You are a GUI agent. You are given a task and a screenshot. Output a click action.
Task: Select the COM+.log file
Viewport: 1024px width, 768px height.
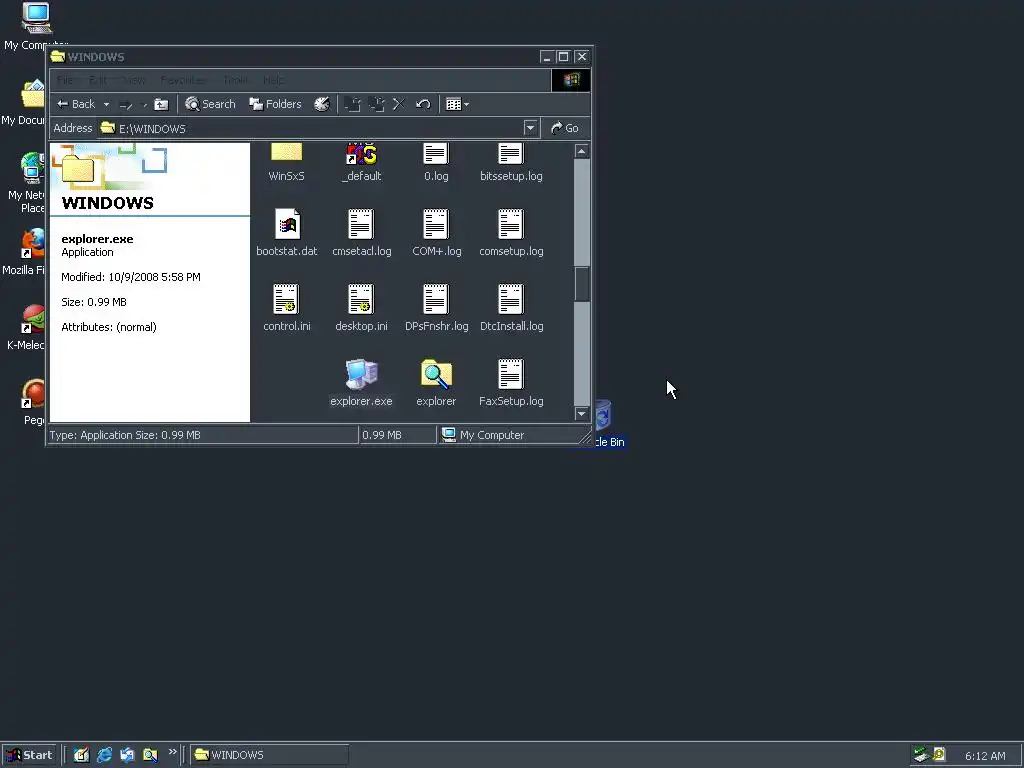tap(436, 232)
